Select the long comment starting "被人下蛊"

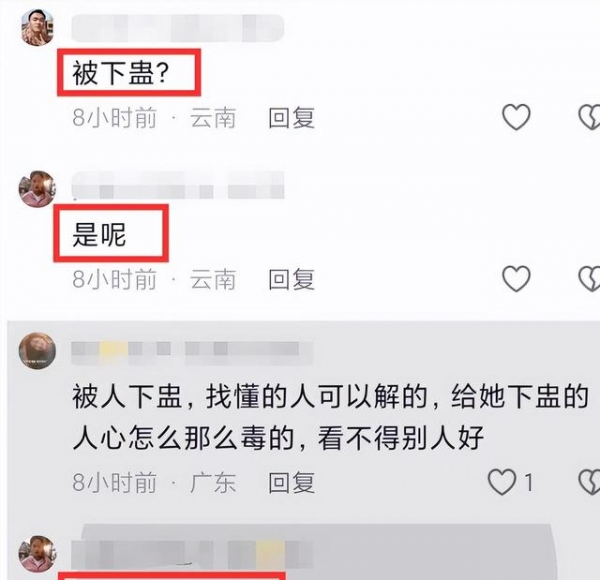(331, 417)
